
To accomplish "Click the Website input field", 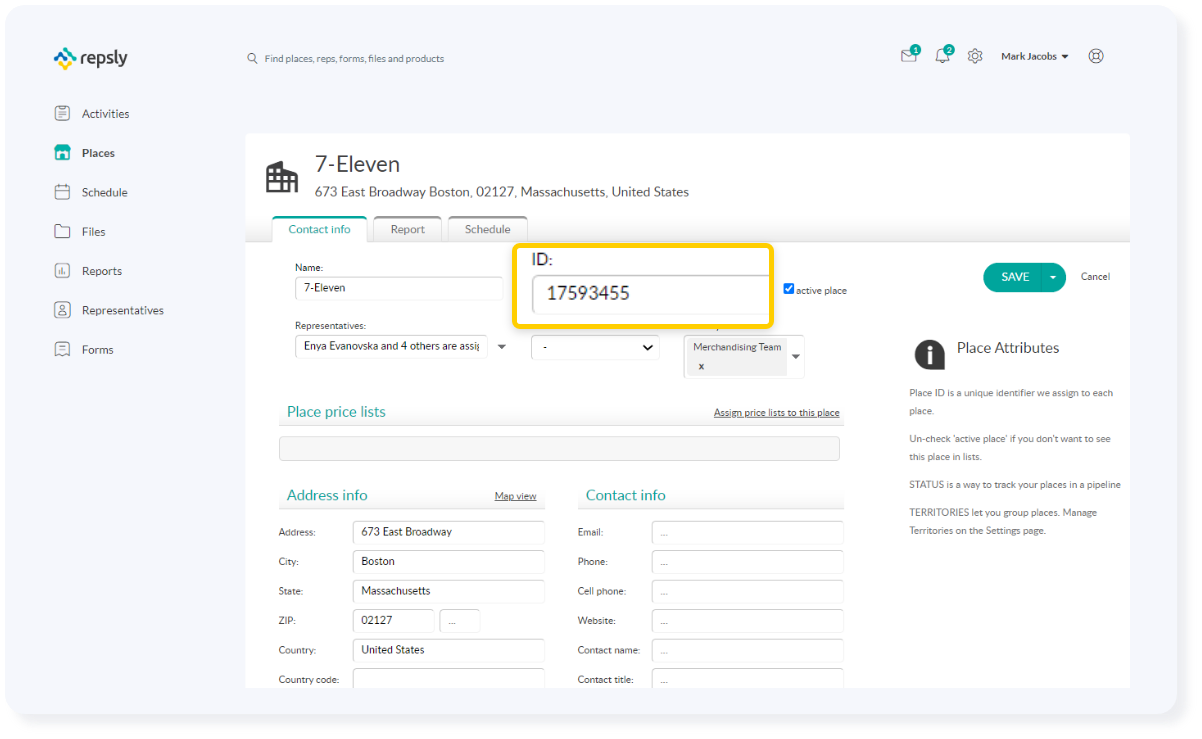I will pos(747,621).
